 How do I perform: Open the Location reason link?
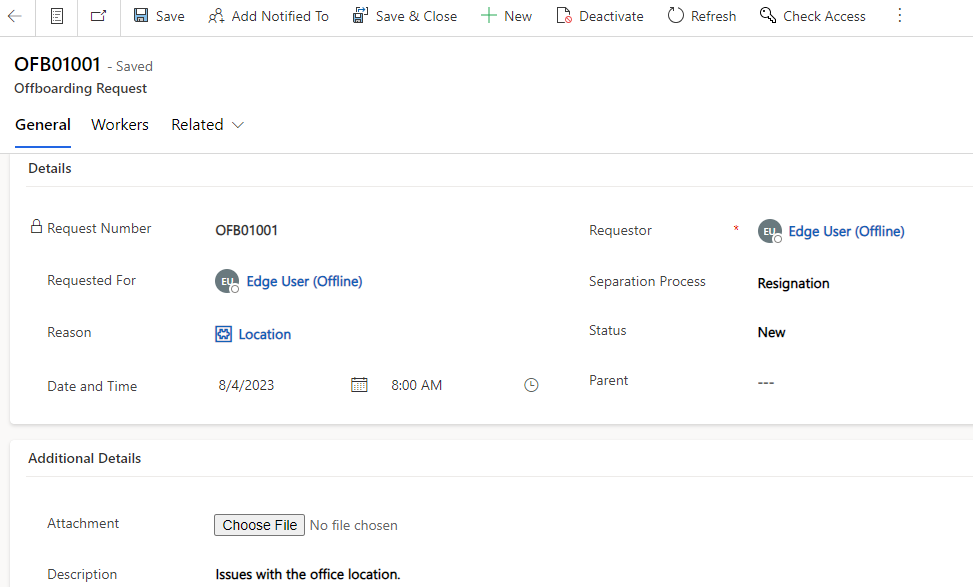pos(264,334)
